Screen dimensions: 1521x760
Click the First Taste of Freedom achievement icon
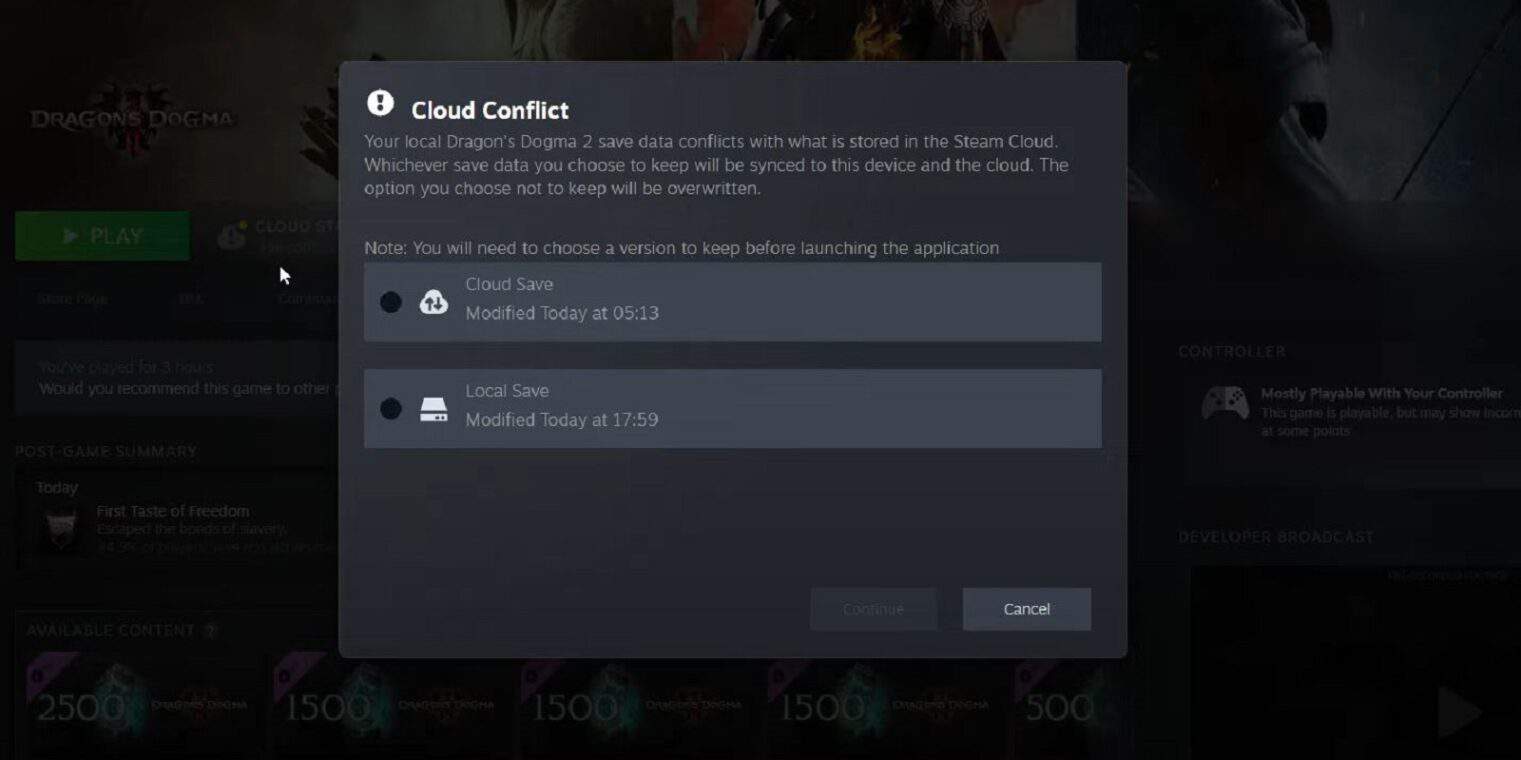click(62, 529)
